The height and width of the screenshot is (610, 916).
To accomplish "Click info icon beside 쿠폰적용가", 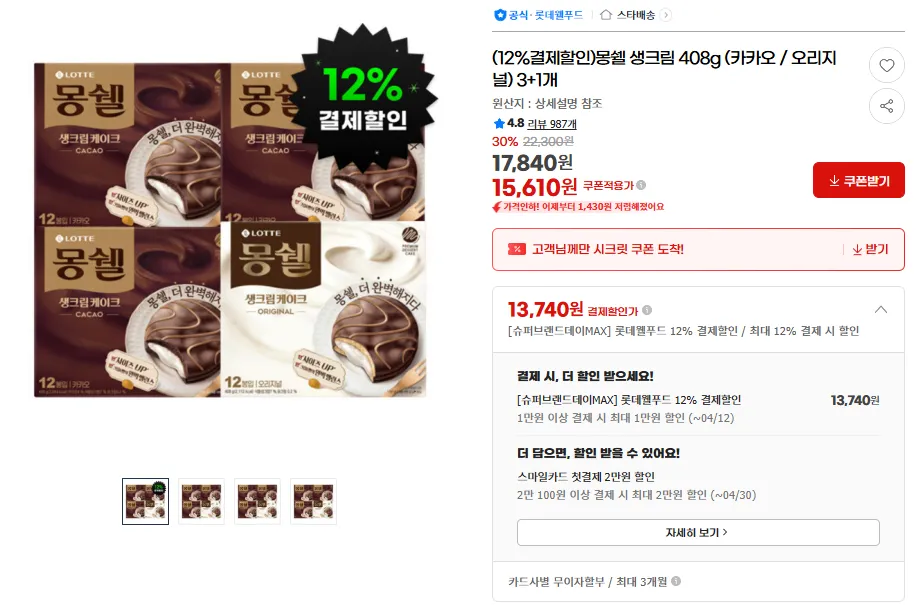I will (641, 185).
